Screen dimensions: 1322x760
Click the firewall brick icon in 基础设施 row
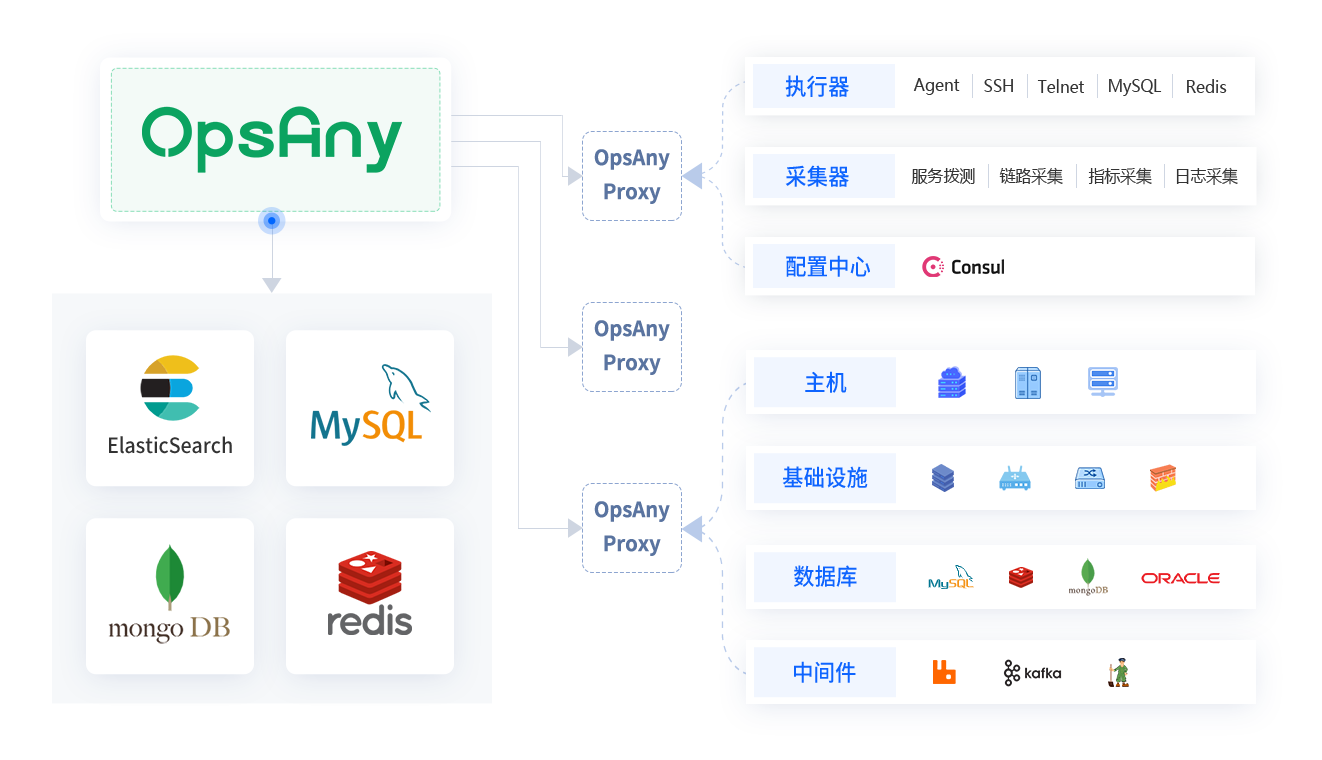pyautogui.click(x=1163, y=478)
